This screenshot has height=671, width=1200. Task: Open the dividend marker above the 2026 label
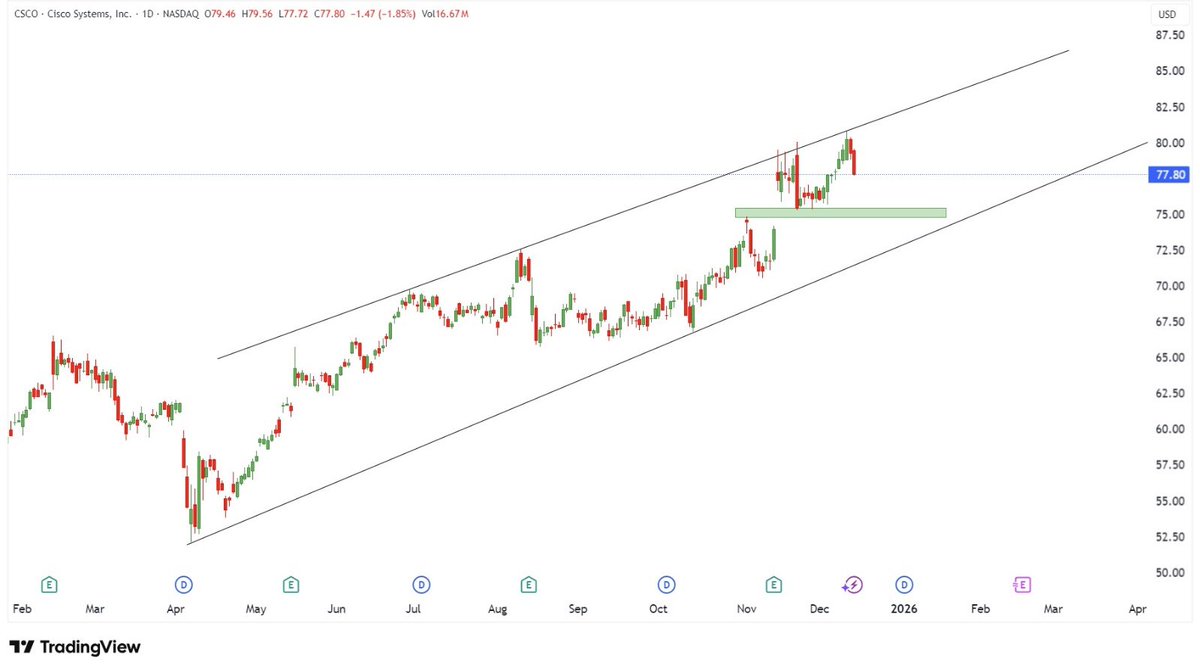point(903,584)
